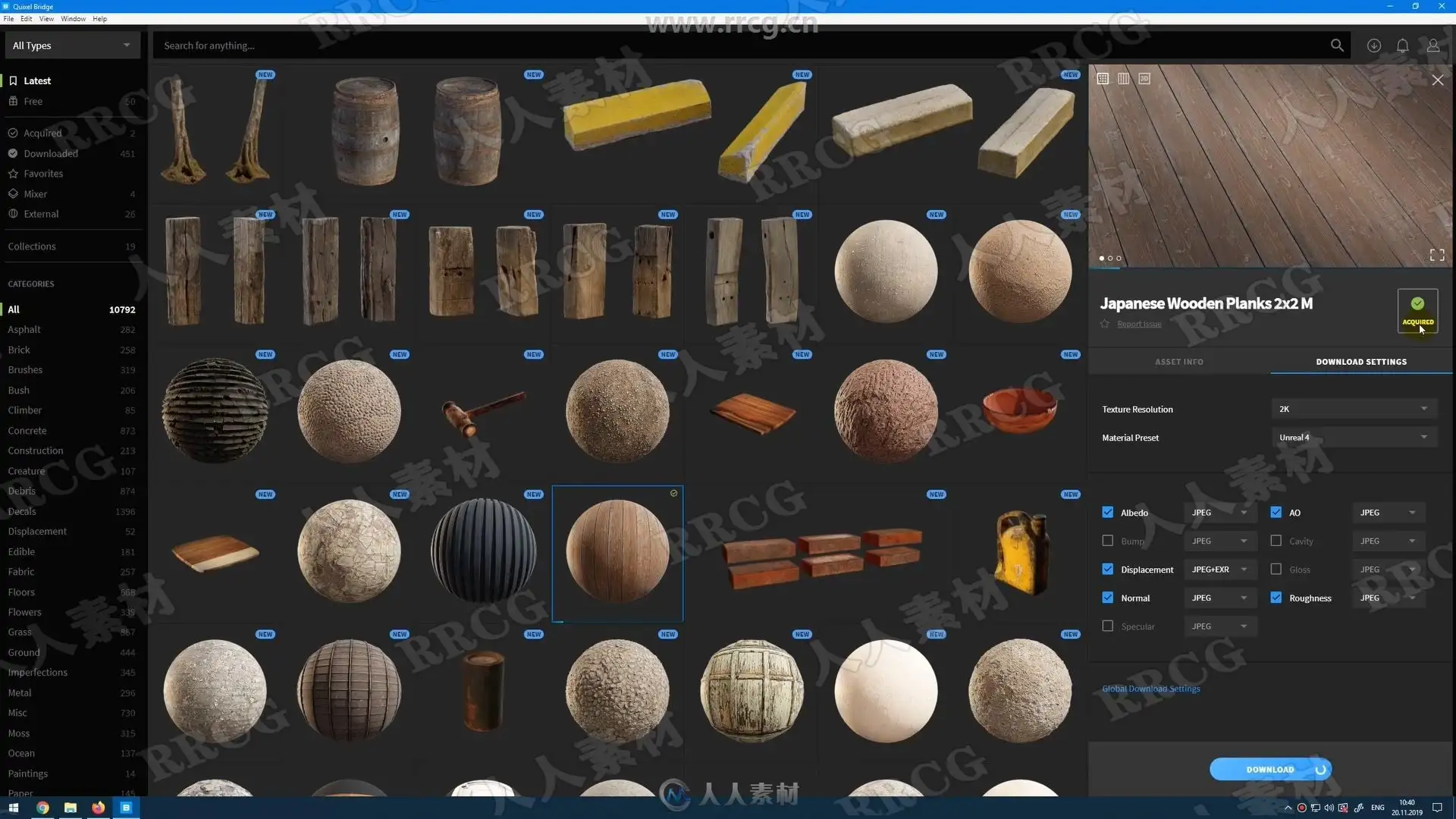The height and width of the screenshot is (819, 1456).
Task: Uncheck the Albedo map checkbox
Action: pyautogui.click(x=1107, y=513)
